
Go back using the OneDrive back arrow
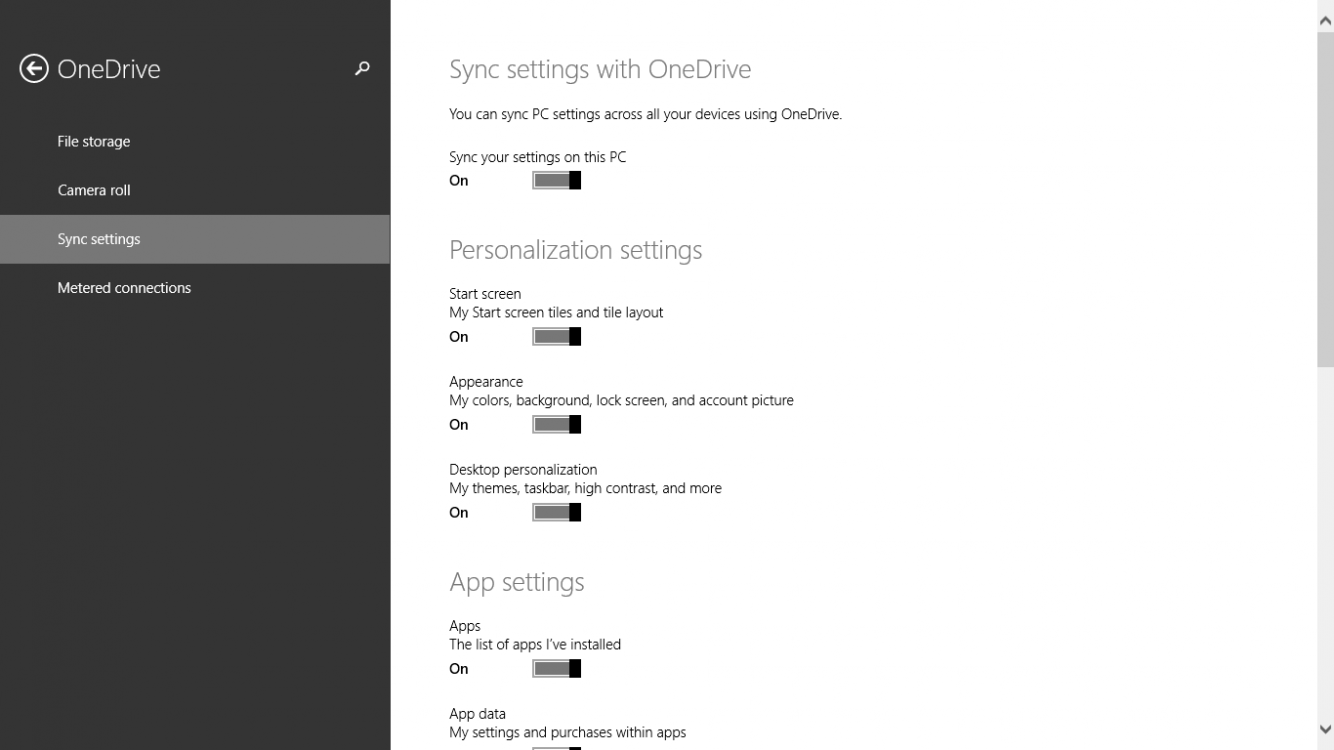34,68
